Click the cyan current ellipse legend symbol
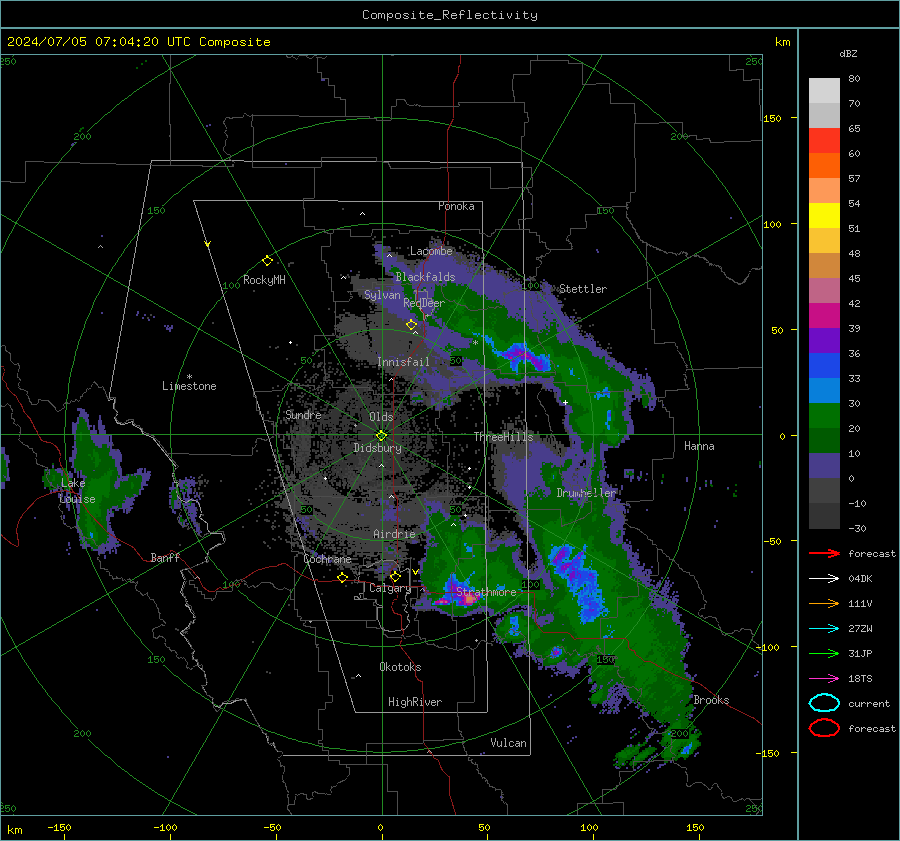 [824, 703]
